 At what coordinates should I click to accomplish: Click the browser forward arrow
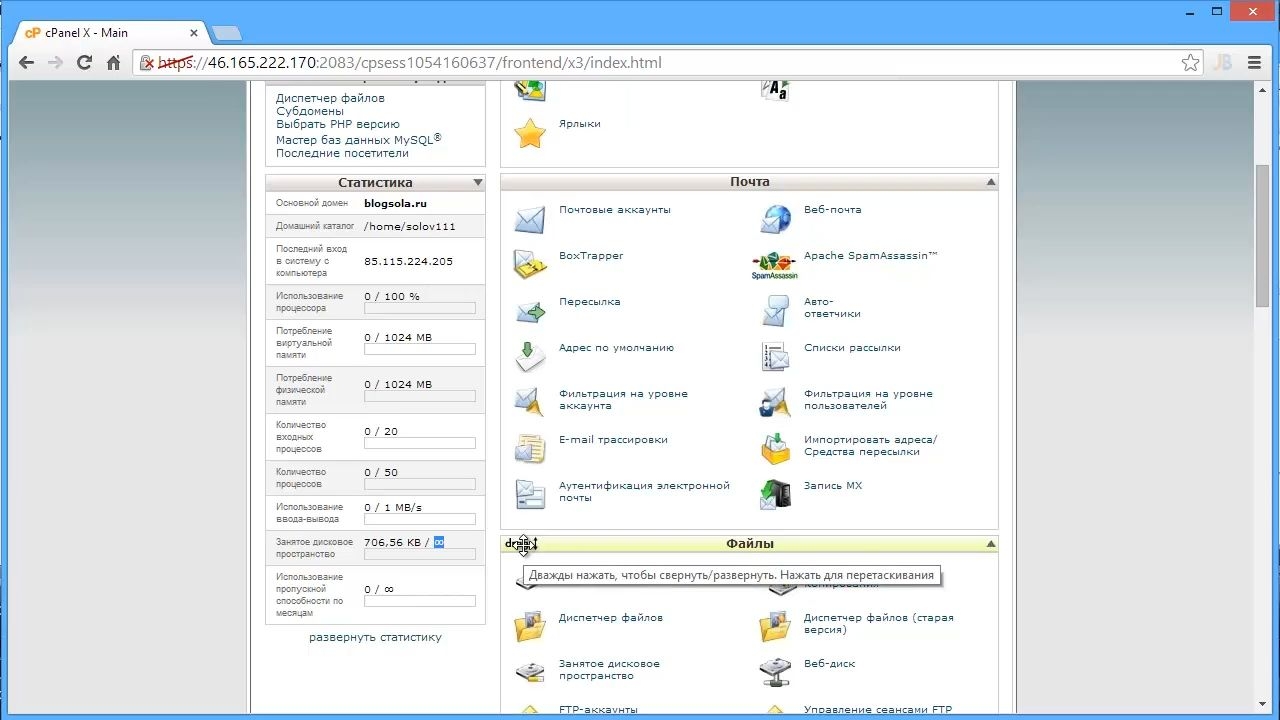(x=55, y=63)
